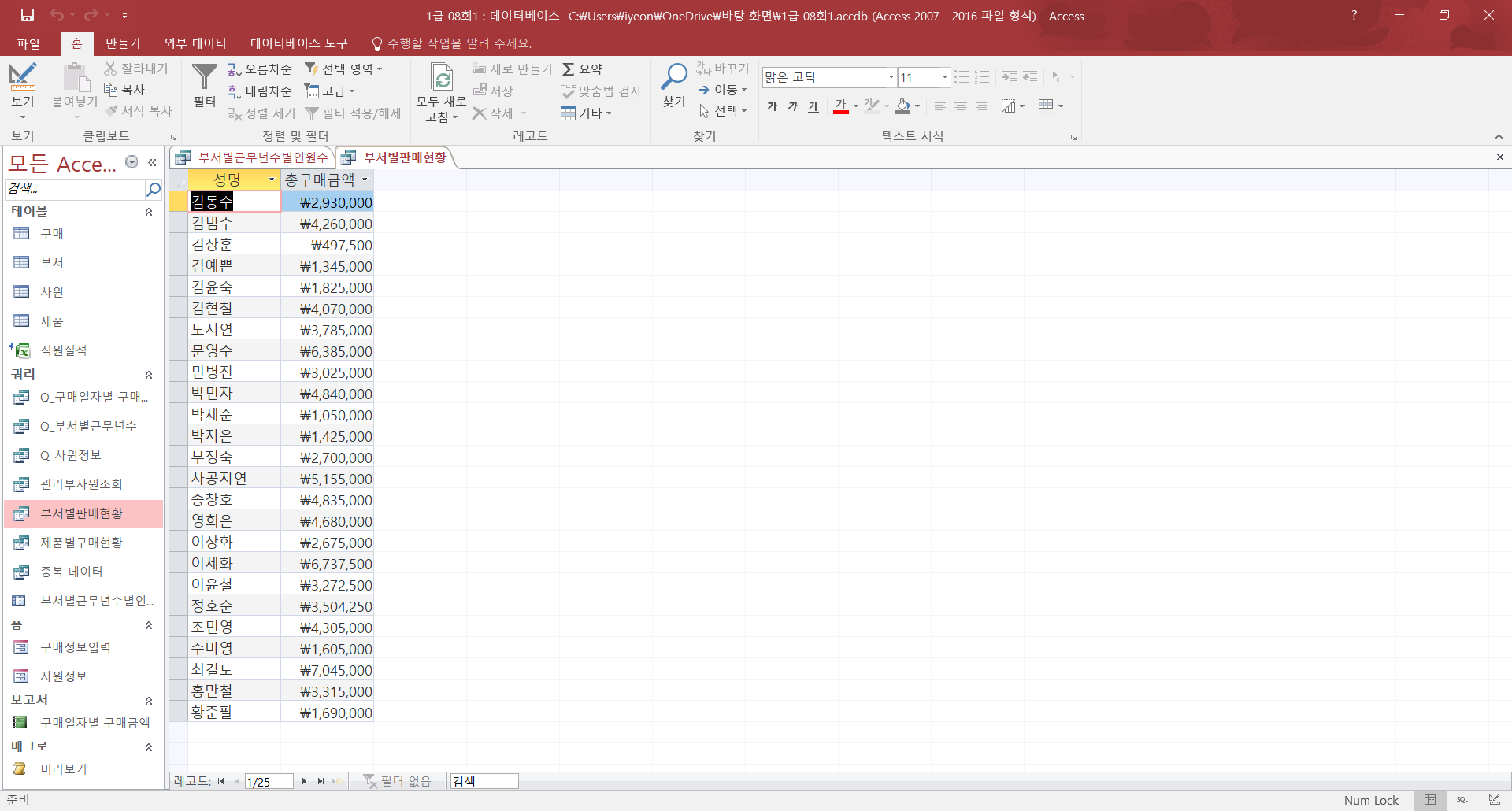This screenshot has height=811, width=1512.
Task: Click the Save icon in title bar
Action: 28,15
